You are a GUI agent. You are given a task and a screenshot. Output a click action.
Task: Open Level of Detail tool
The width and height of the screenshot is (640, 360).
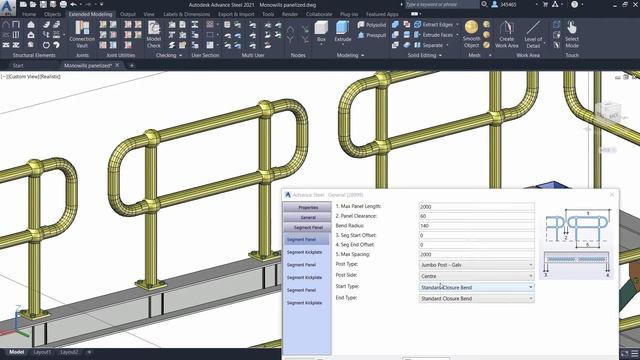pos(533,34)
